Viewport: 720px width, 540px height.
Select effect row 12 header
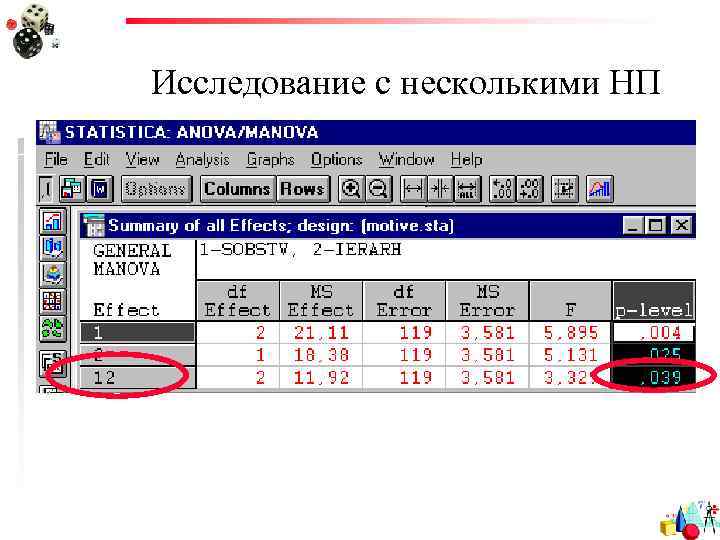(x=137, y=377)
